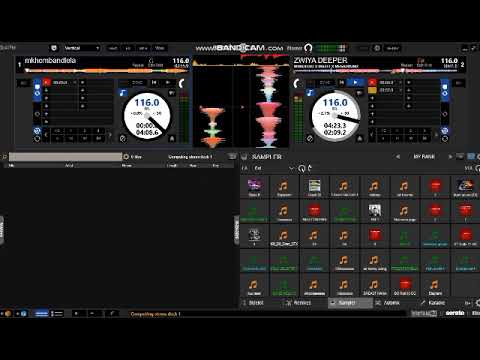Click slip mode icon under deck 2 platter
The height and width of the screenshot is (360, 480).
click(x=310, y=138)
